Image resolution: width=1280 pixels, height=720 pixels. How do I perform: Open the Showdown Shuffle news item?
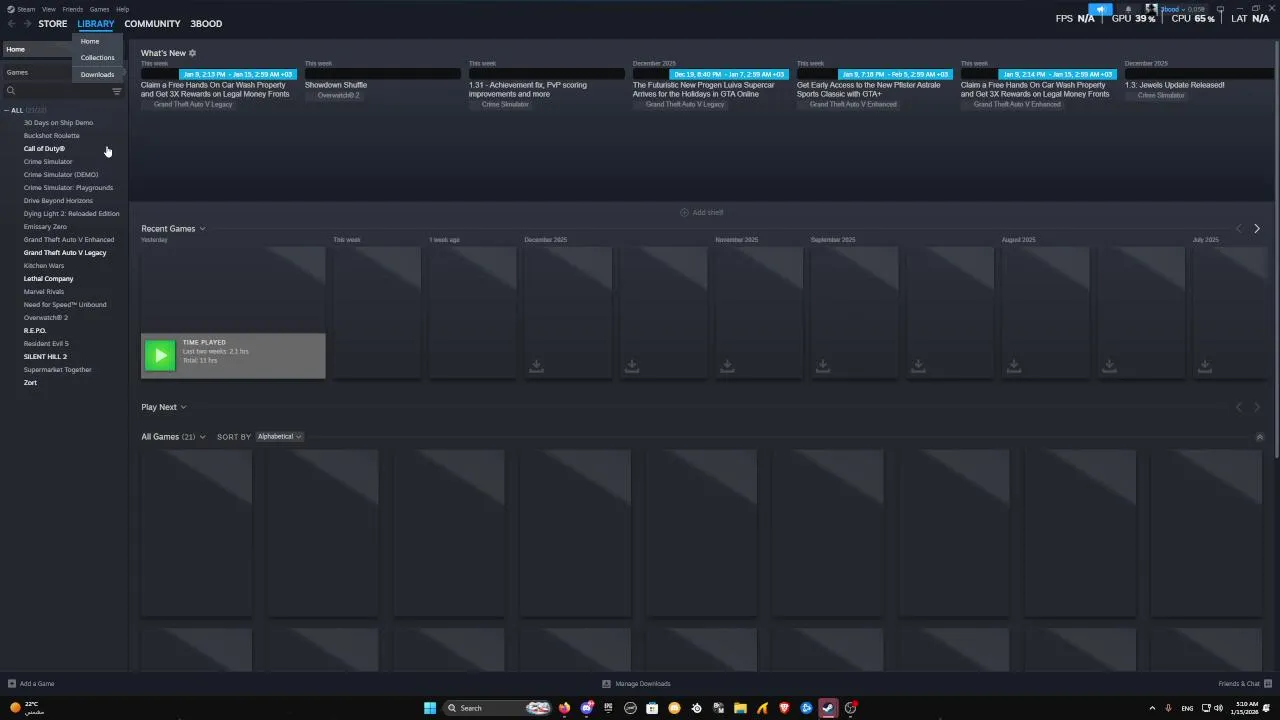click(336, 85)
